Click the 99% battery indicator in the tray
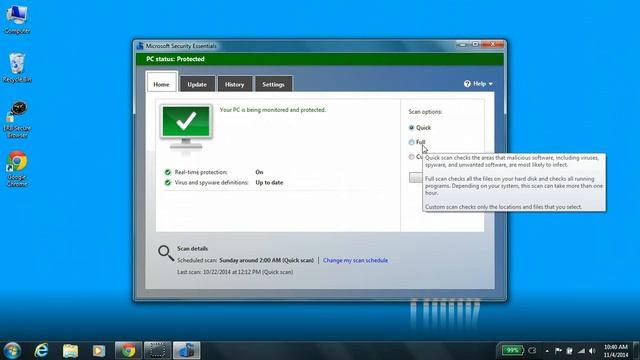The height and width of the screenshot is (360, 640). pyautogui.click(x=512, y=350)
